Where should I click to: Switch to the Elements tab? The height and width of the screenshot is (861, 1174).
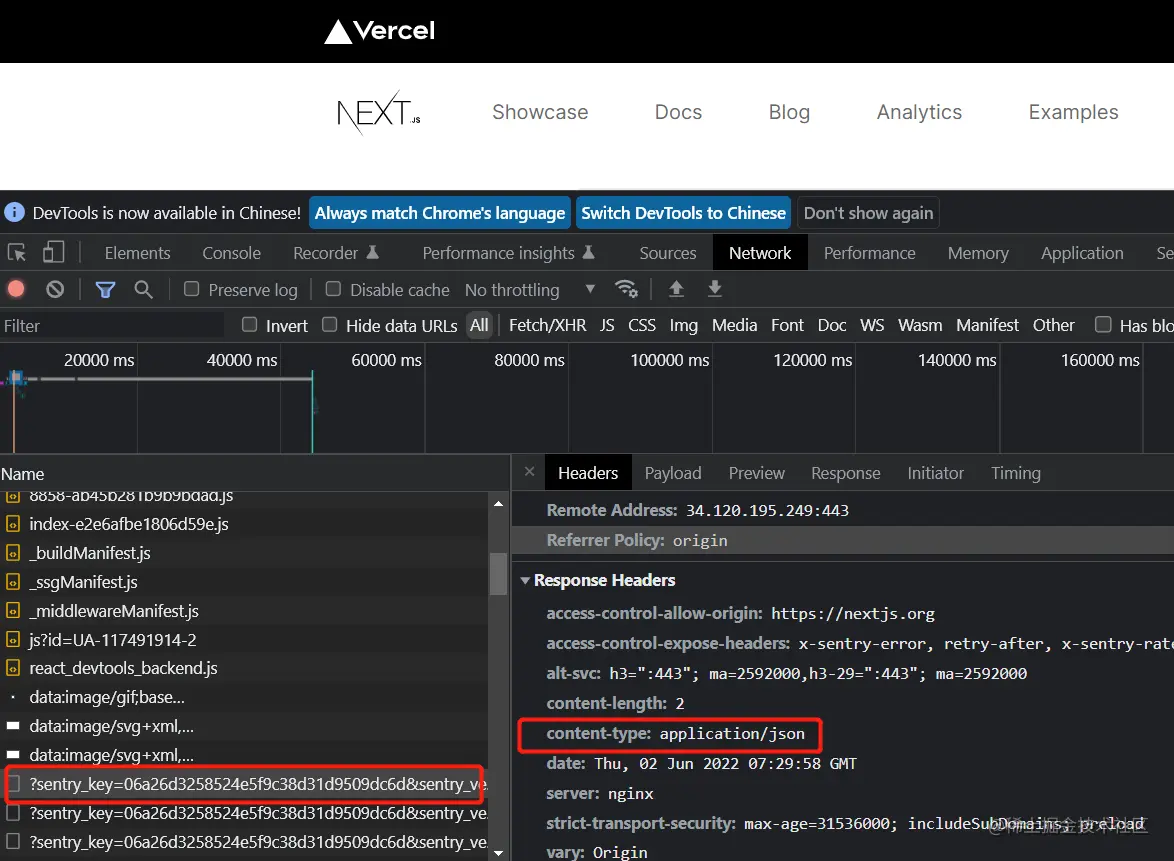[x=138, y=253]
